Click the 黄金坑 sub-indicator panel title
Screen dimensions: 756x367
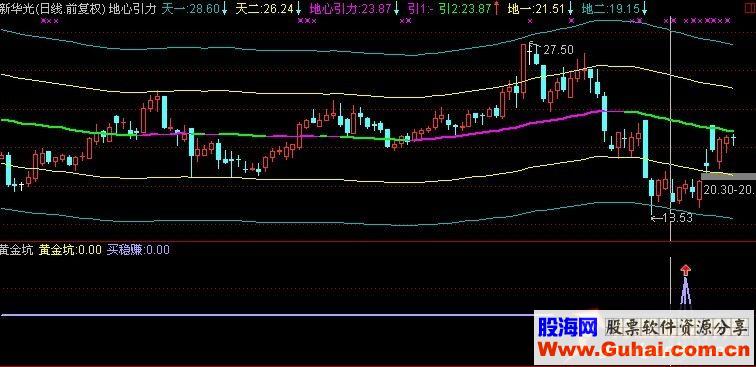click(17, 250)
